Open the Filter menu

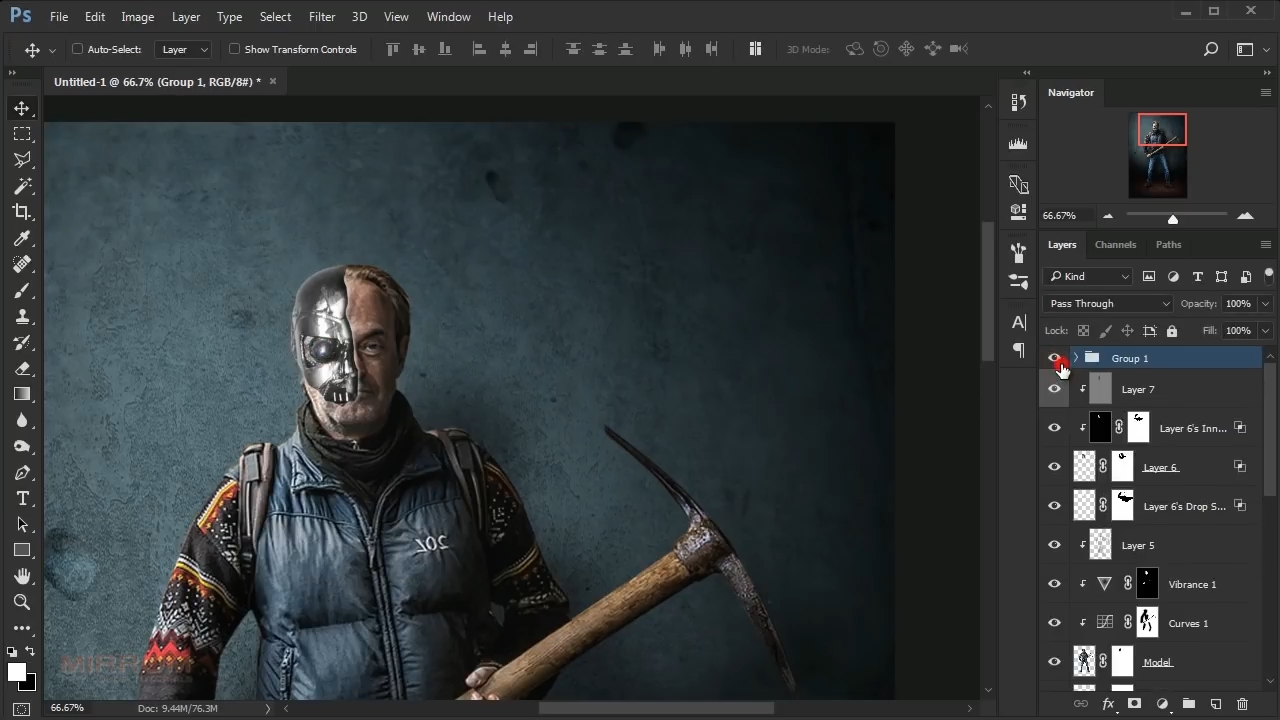(x=322, y=17)
